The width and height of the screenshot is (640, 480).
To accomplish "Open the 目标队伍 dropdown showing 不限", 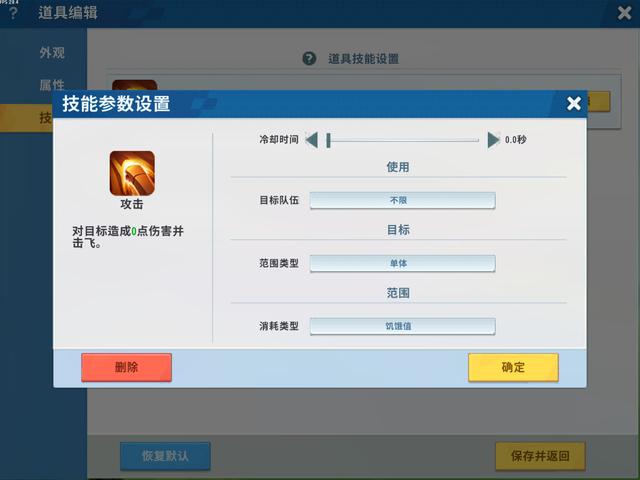I will point(402,200).
